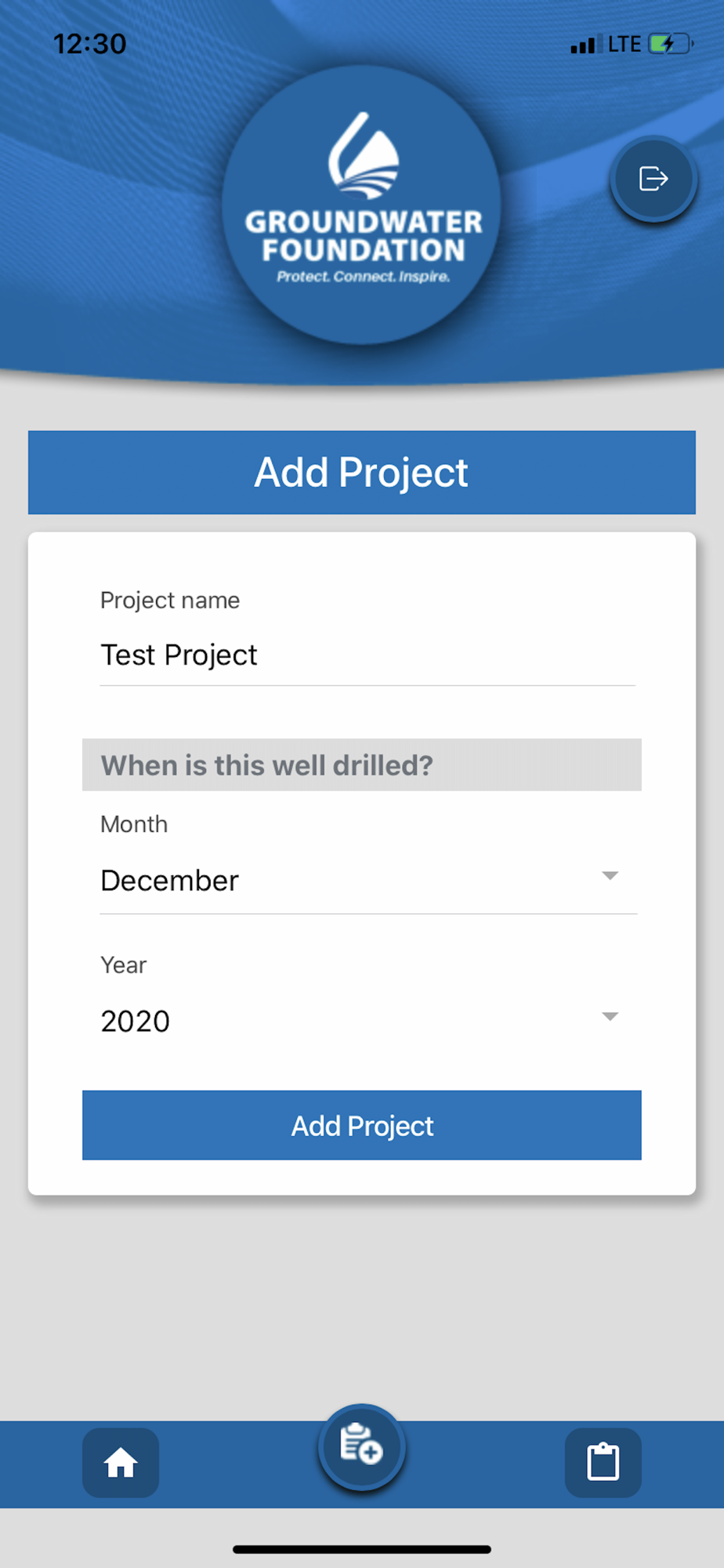Open the clipboard projects list icon

pyautogui.click(x=603, y=1463)
